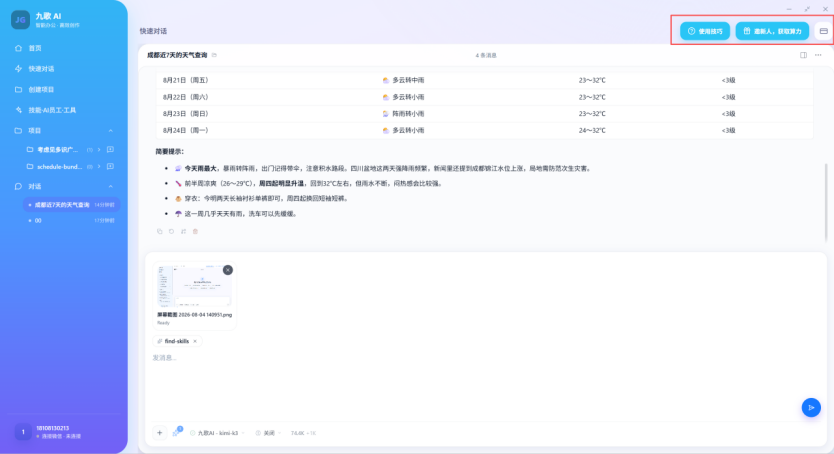
Task: Remove the attached screenshot png file
Action: tap(228, 270)
